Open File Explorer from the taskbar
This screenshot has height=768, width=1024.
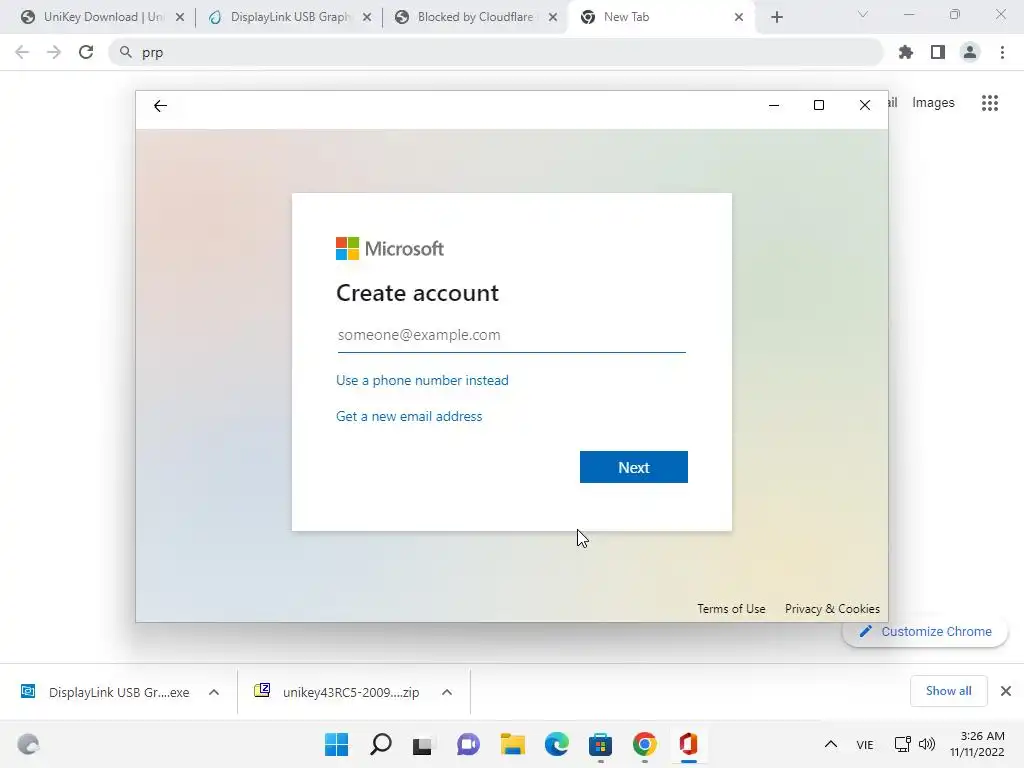[513, 744]
